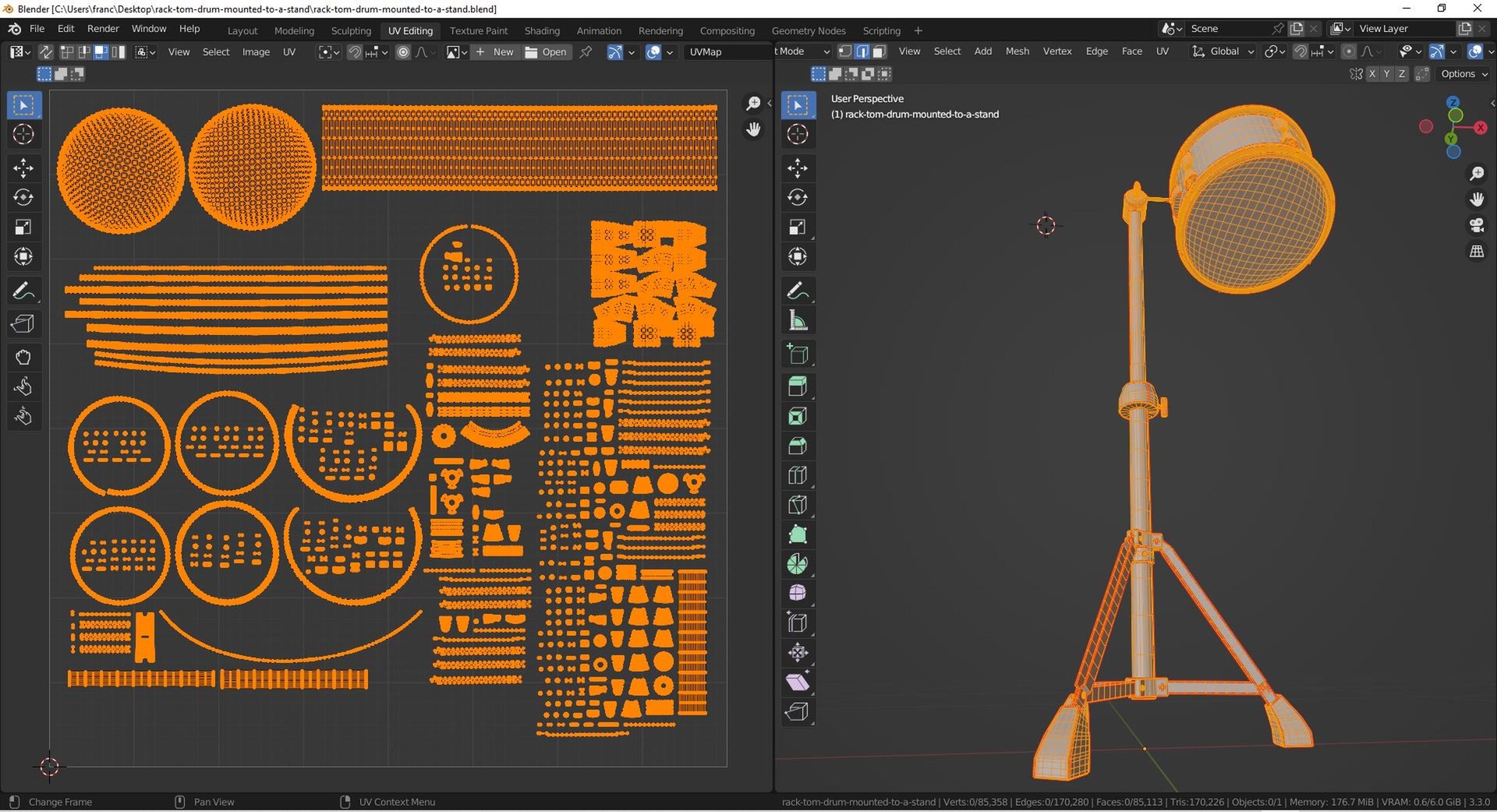Open the Render menu
The height and width of the screenshot is (812, 1497).
tap(103, 29)
